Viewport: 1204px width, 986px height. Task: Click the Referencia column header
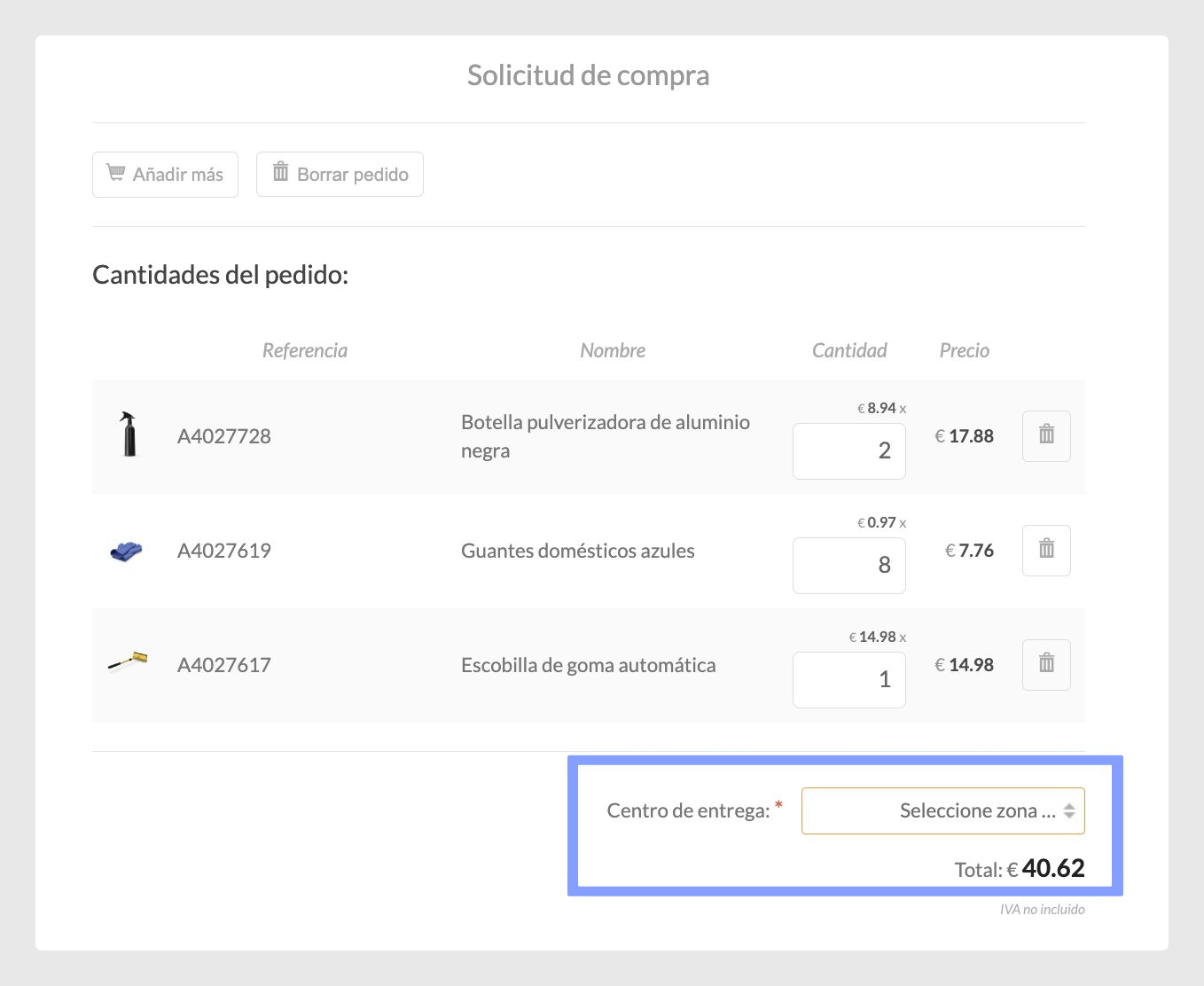coord(305,350)
